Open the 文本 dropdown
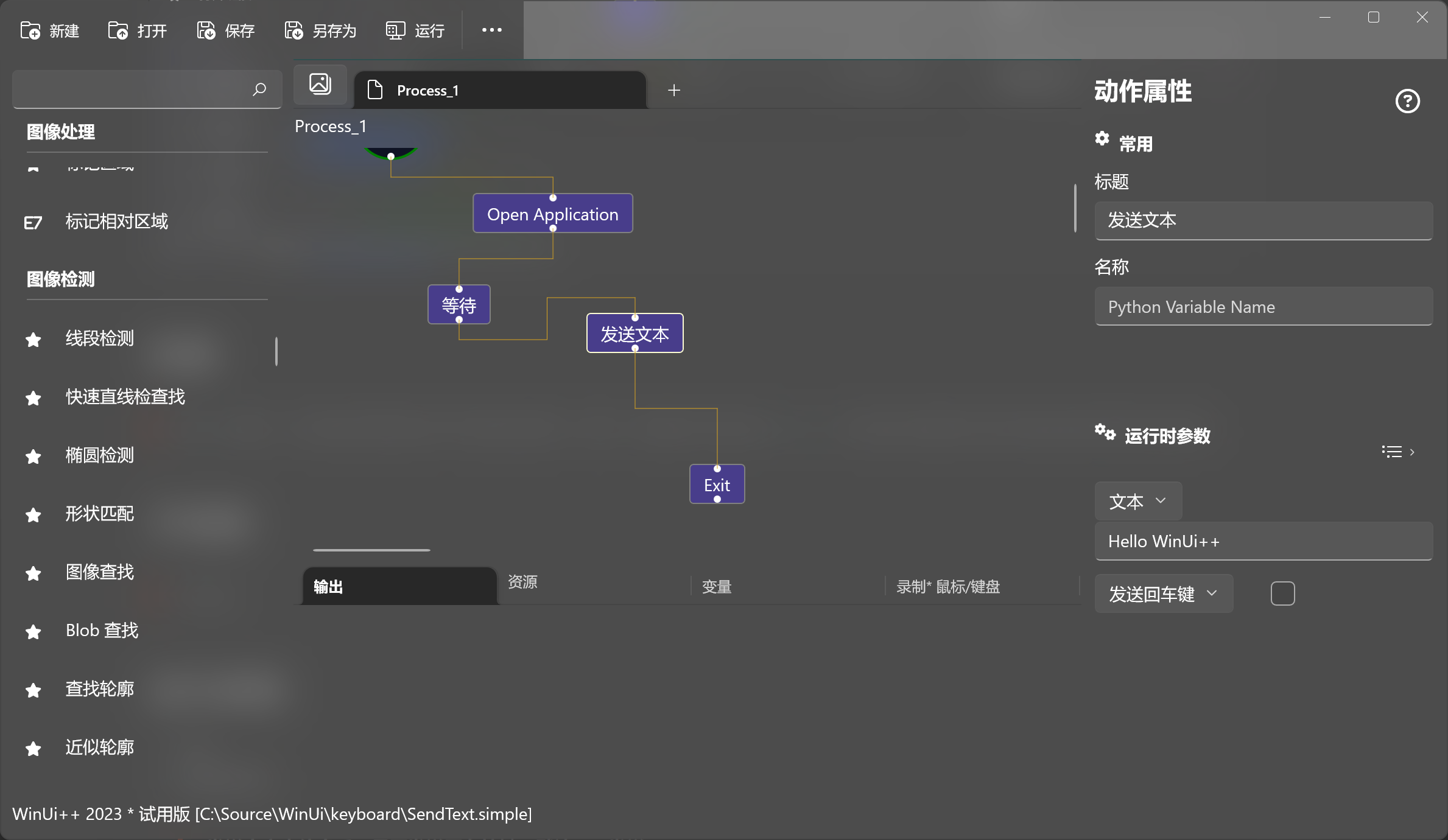The height and width of the screenshot is (840, 1448). pos(1137,501)
